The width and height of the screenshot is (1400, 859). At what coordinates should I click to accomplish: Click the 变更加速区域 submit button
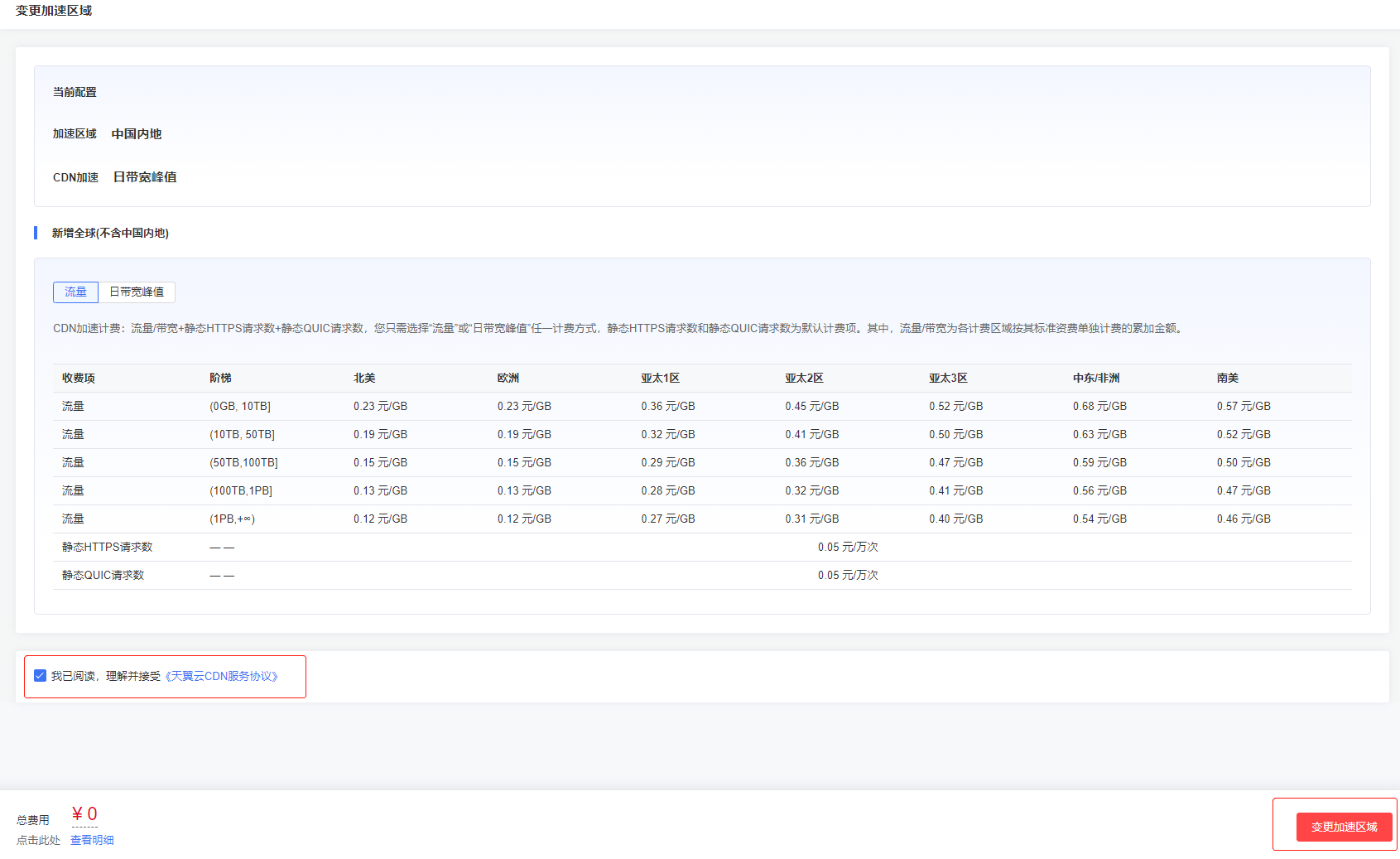point(1344,827)
